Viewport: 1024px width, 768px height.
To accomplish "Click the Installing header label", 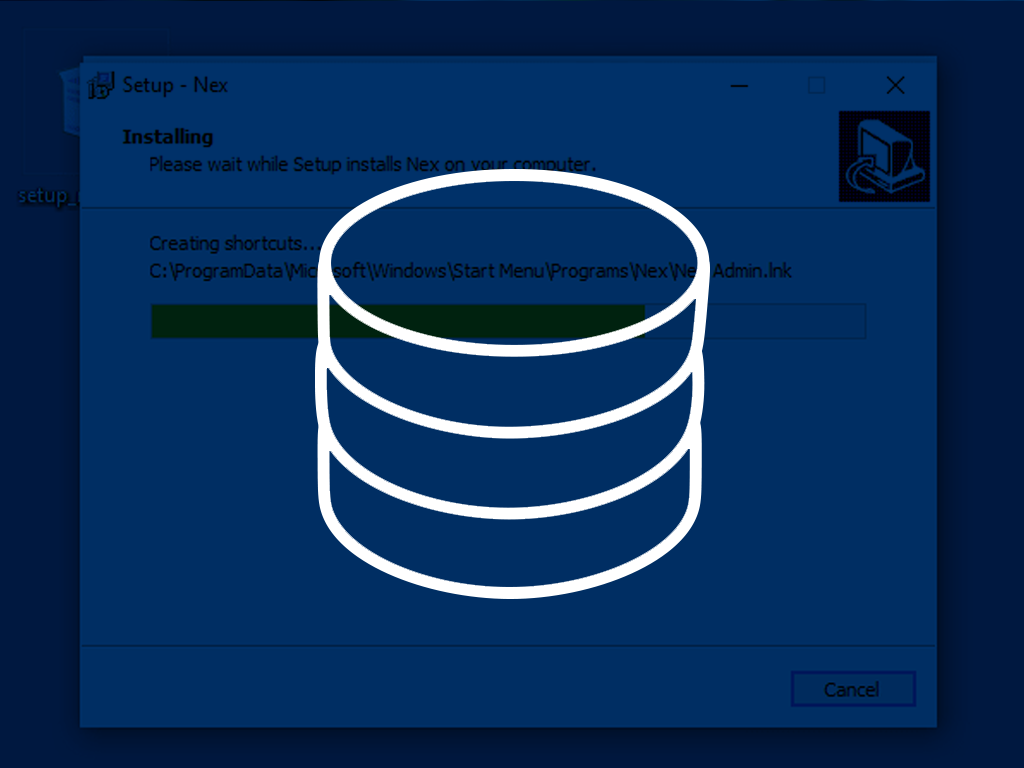I will point(166,136).
